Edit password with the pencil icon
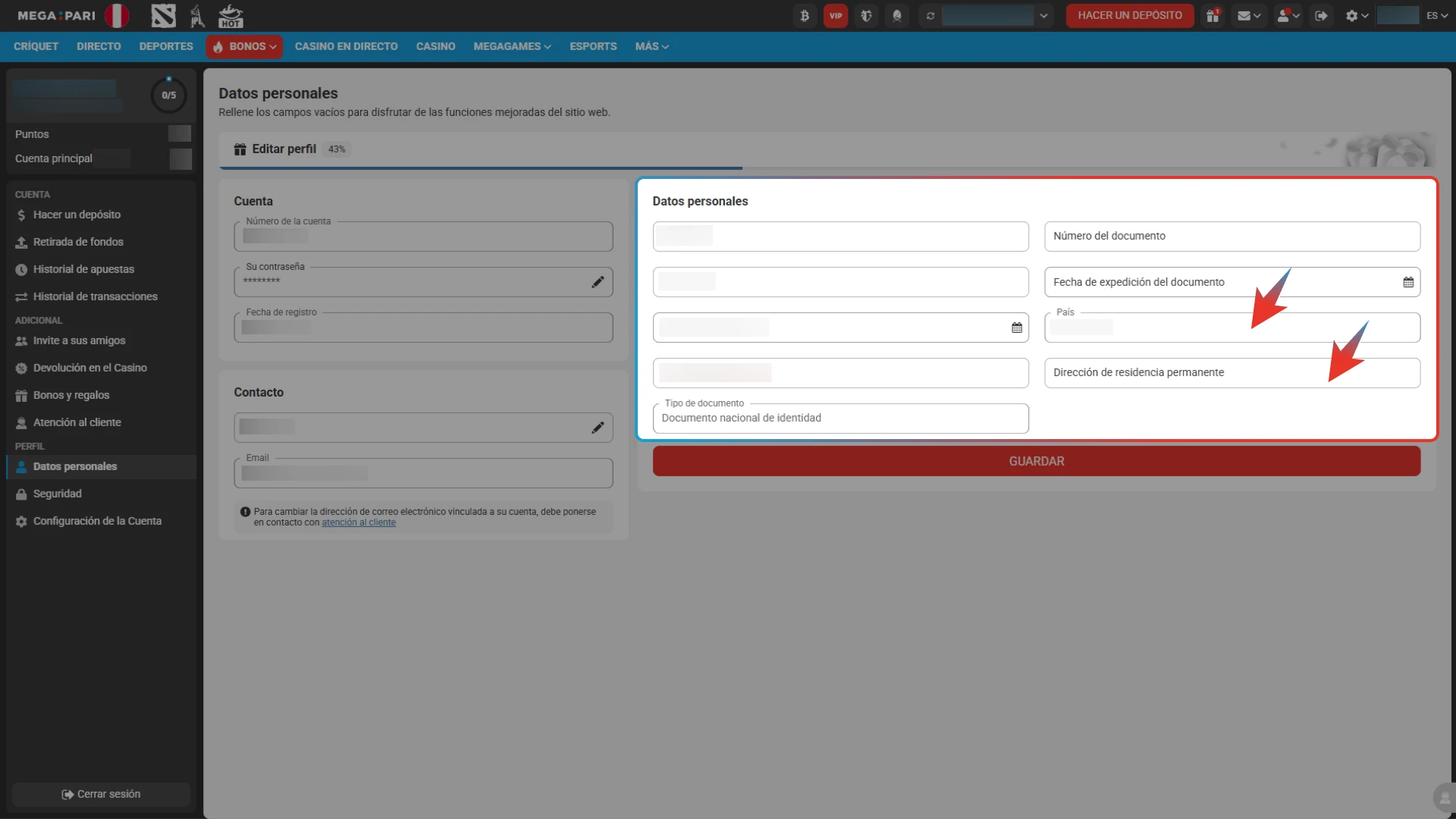The height and width of the screenshot is (819, 1456). coord(598,282)
